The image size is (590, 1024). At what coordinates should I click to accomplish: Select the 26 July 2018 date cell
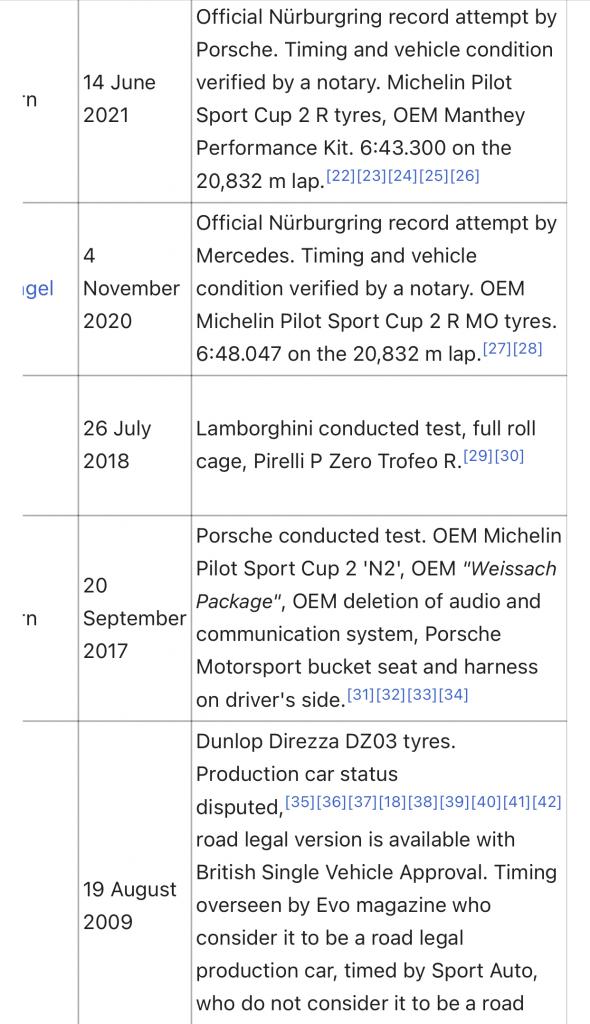click(x=135, y=445)
